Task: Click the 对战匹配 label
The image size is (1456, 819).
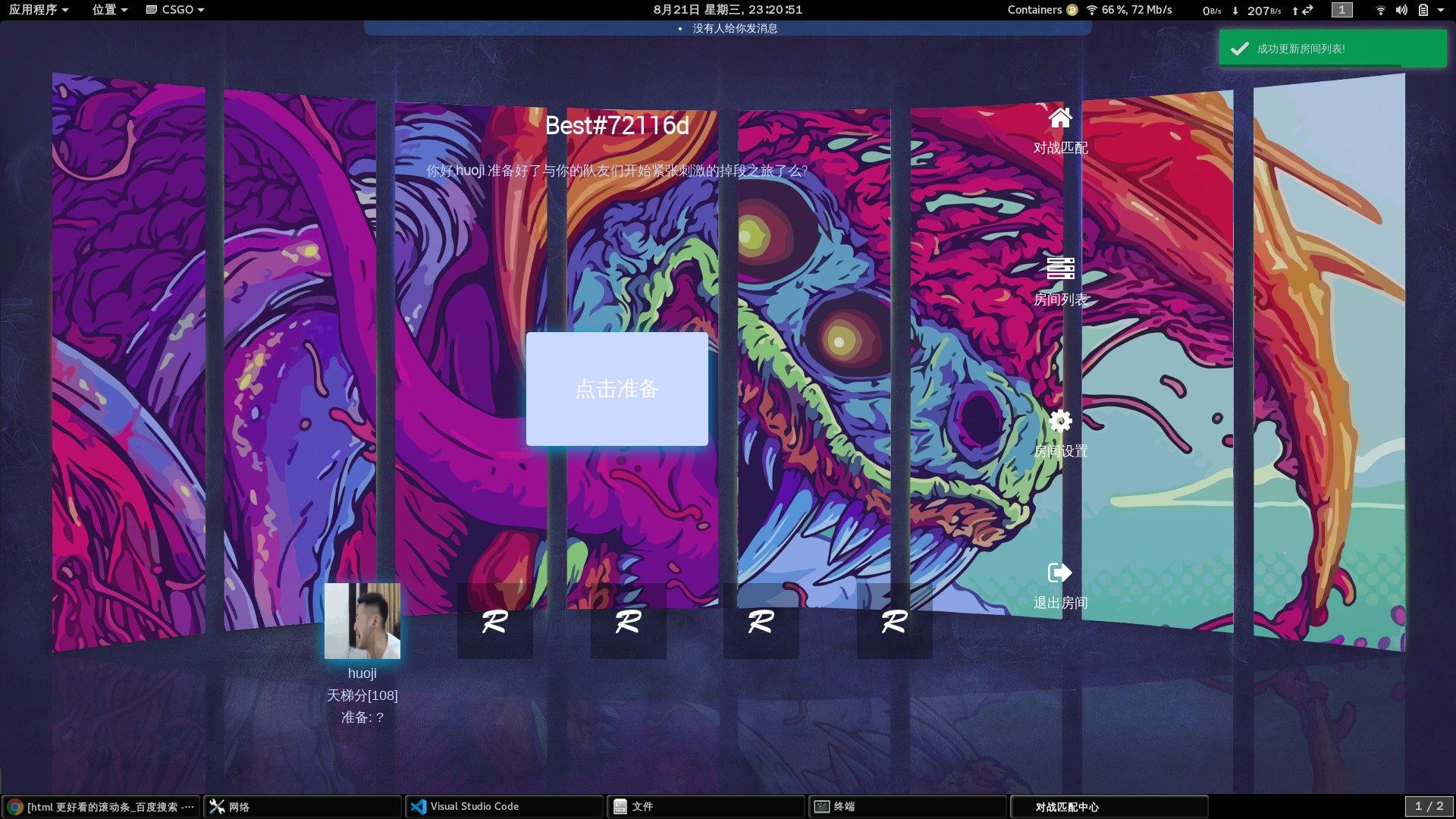Action: tap(1060, 148)
